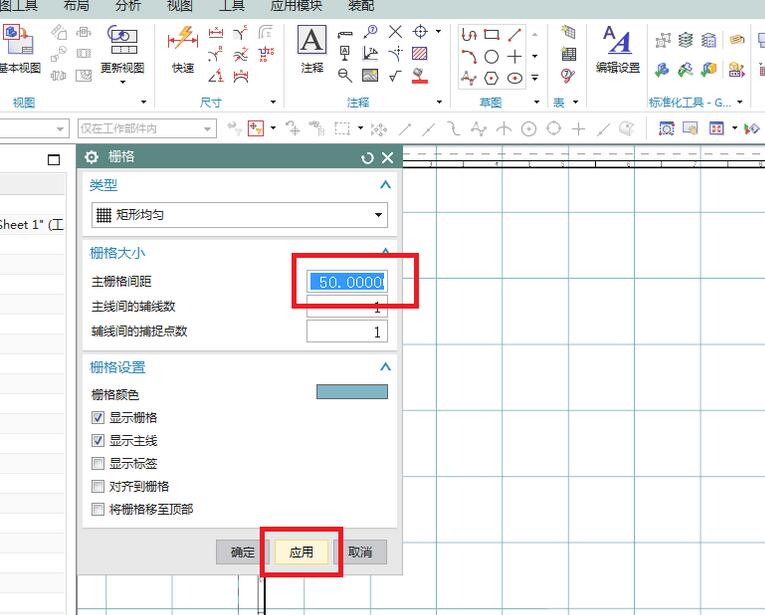
Task: Click the gear icon in 栅格 dialog title
Action: tap(92, 157)
